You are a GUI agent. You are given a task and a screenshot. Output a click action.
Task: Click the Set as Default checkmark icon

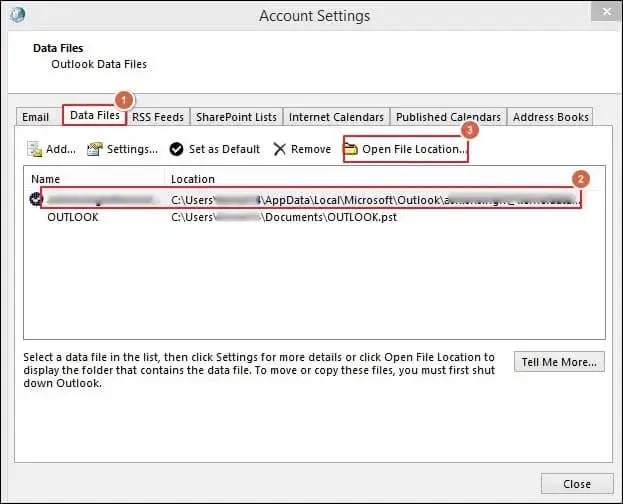(176, 149)
